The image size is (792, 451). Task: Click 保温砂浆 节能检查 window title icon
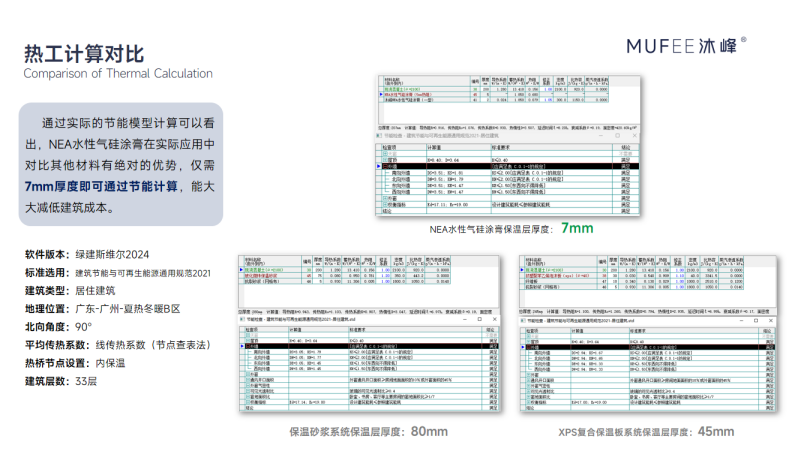(x=242, y=319)
